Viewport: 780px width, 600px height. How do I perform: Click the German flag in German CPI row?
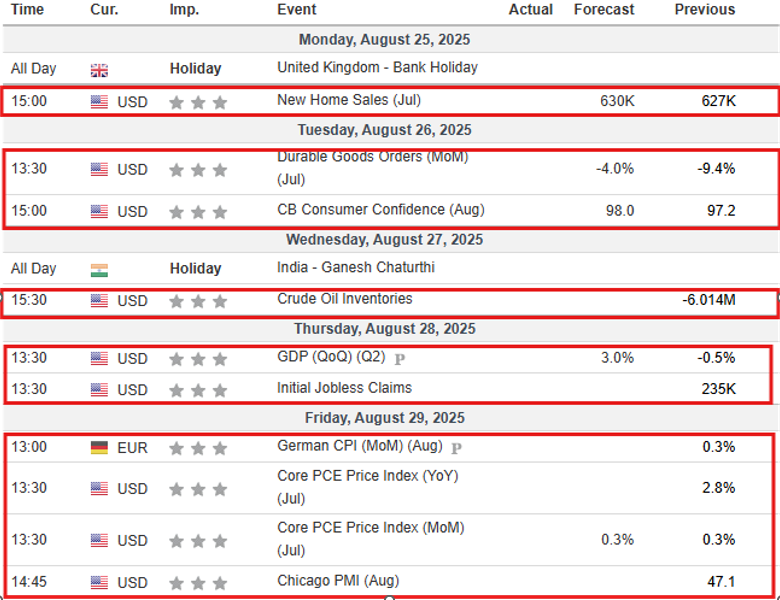coord(99,448)
